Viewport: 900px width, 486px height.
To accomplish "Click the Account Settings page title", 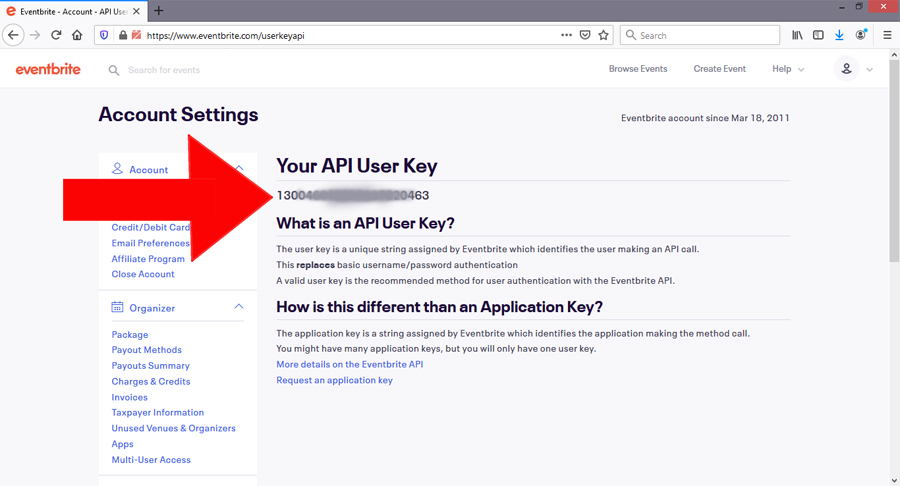I will pyautogui.click(x=179, y=115).
